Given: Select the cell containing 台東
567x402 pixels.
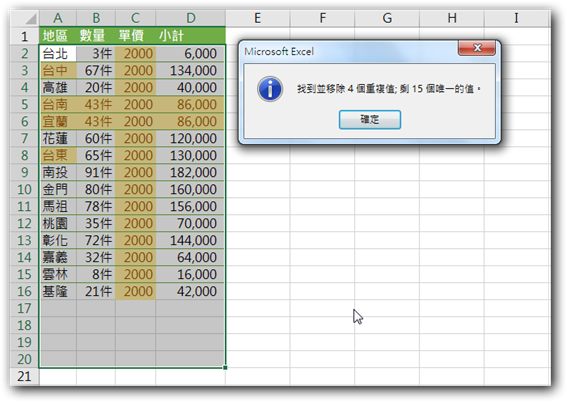Looking at the screenshot, I should (x=58, y=155).
